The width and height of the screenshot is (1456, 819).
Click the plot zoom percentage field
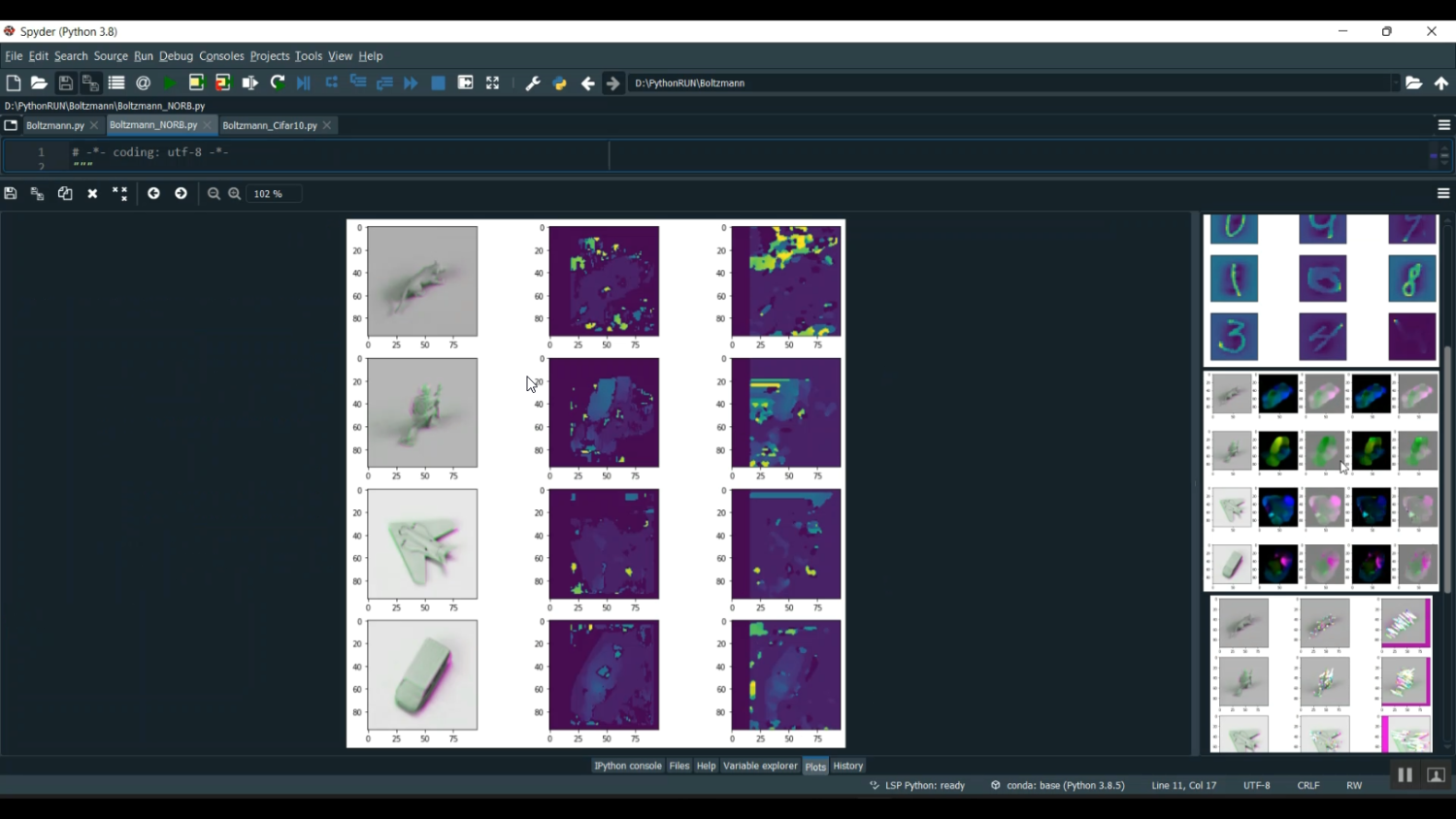coord(273,194)
